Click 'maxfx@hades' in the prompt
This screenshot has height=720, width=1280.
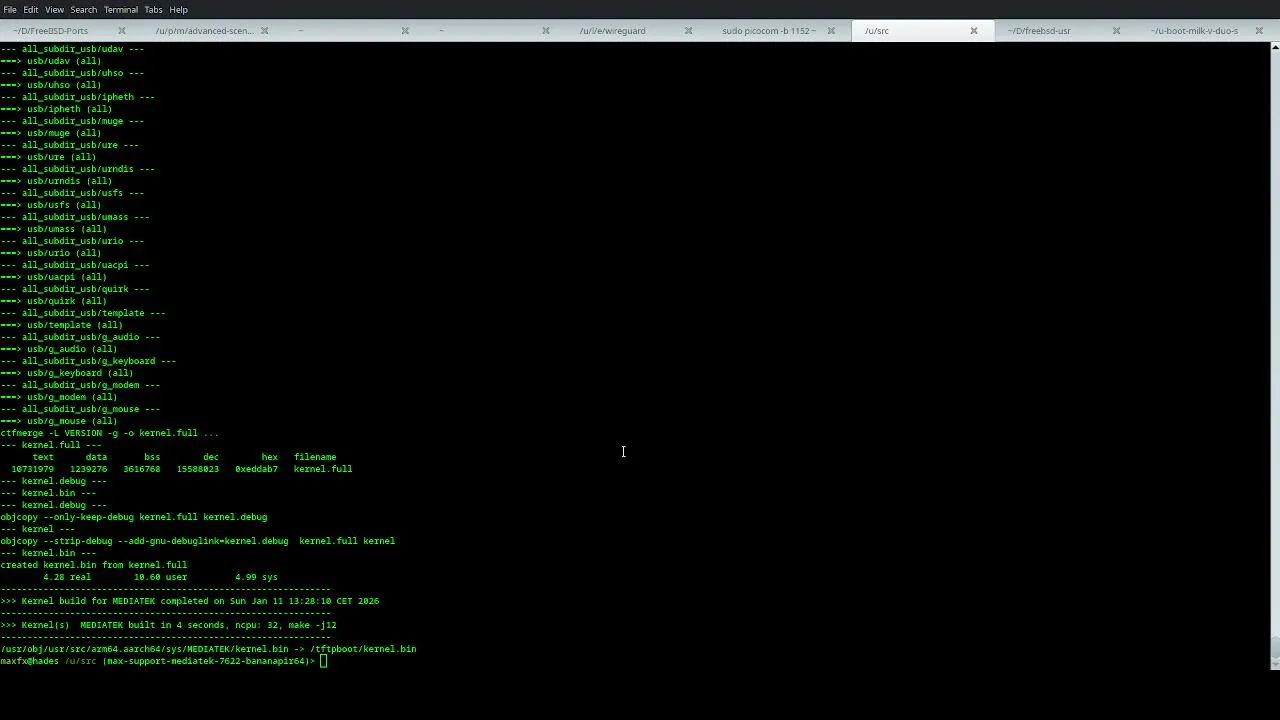pyautogui.click(x=30, y=661)
